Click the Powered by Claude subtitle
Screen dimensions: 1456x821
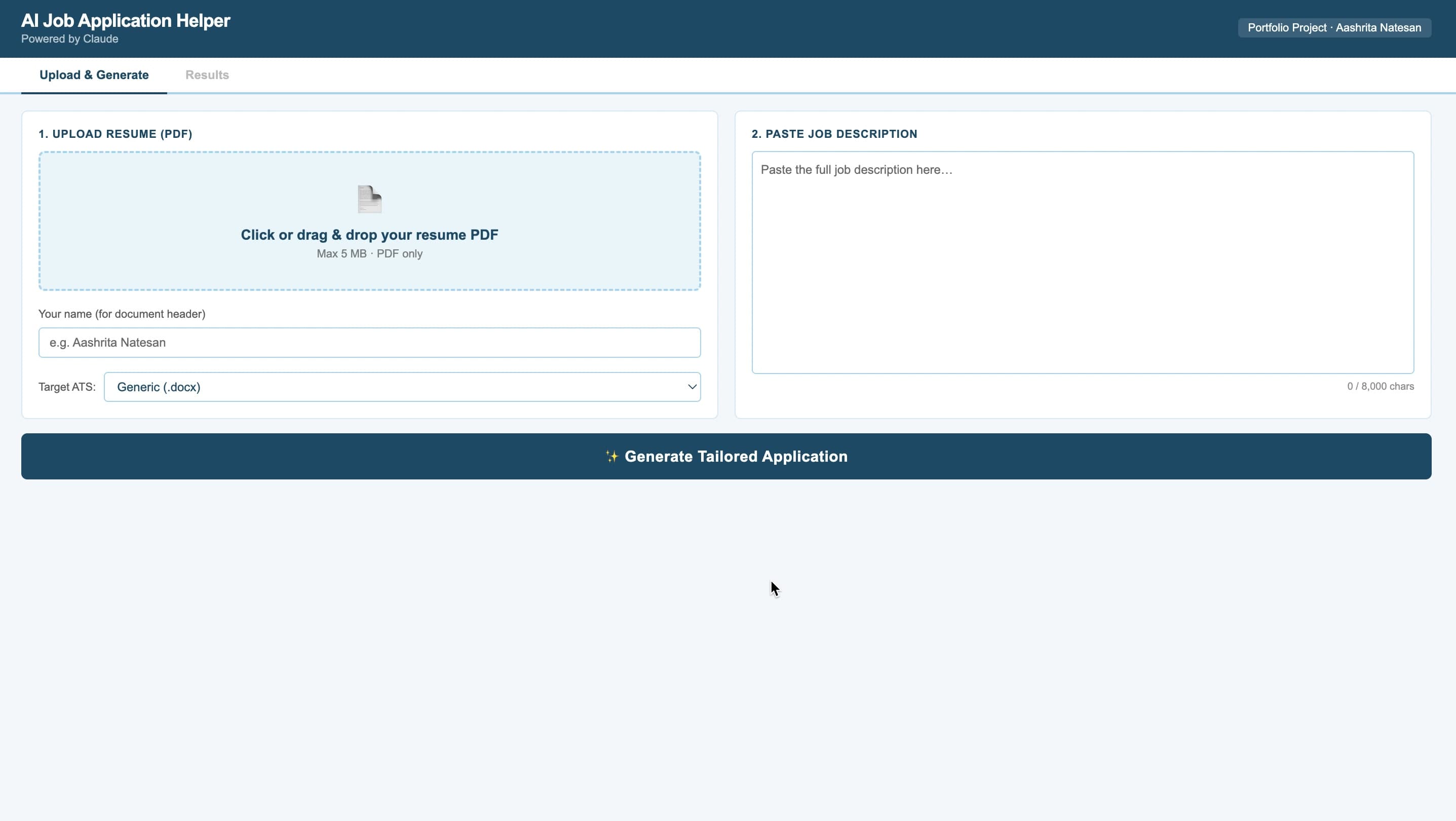[x=69, y=39]
